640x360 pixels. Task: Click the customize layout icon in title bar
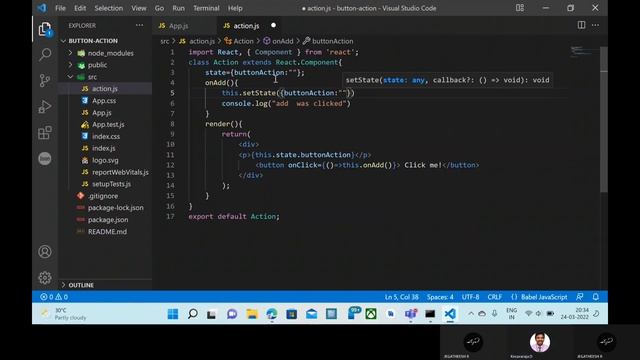tap(520, 8)
